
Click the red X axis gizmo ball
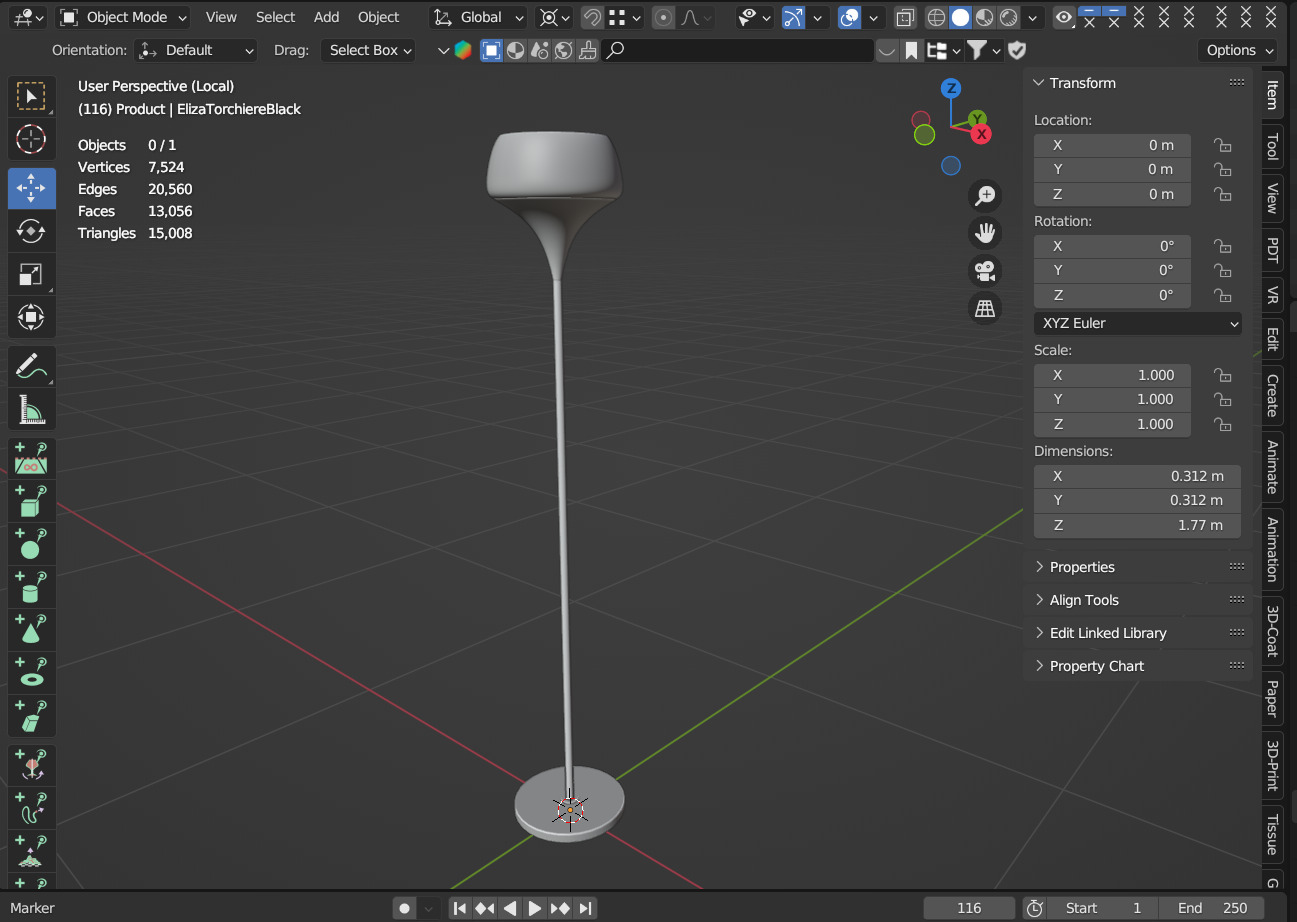982,133
